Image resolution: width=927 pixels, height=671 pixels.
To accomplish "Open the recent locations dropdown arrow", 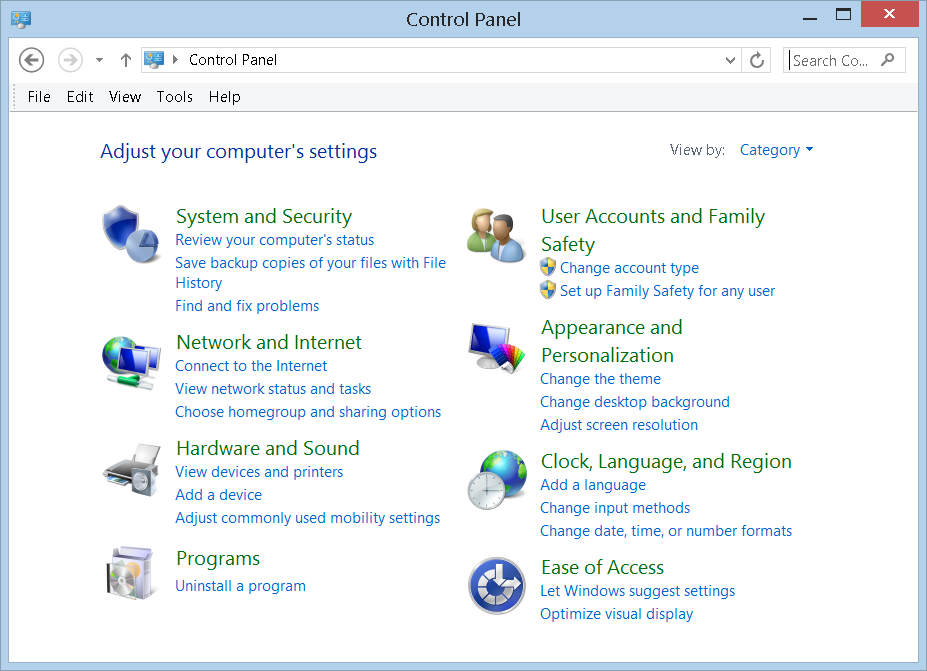I will (99, 60).
